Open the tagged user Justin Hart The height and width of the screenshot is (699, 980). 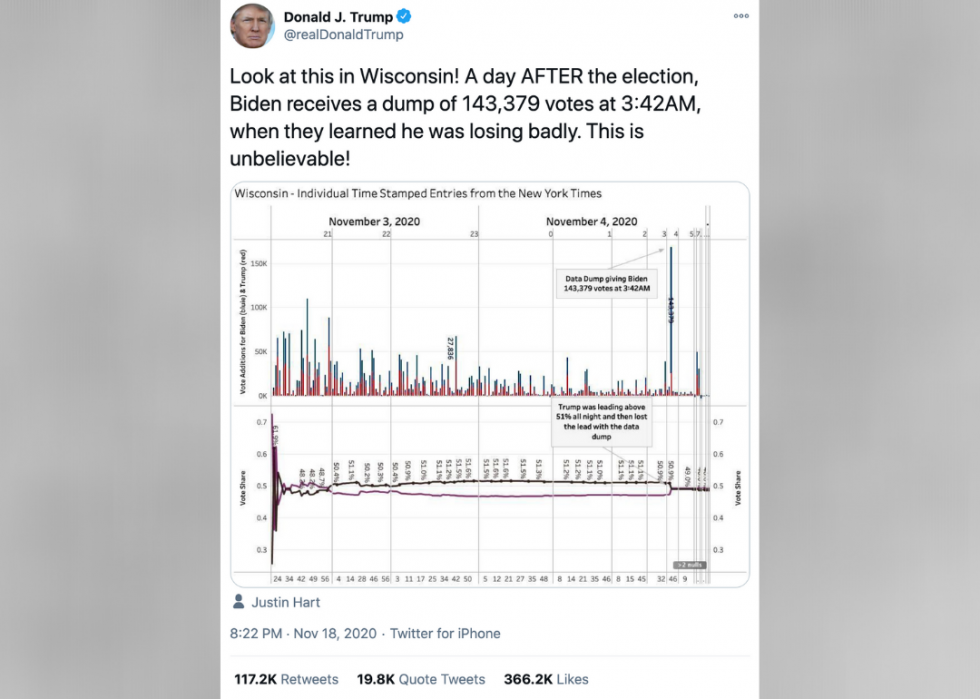pos(286,602)
